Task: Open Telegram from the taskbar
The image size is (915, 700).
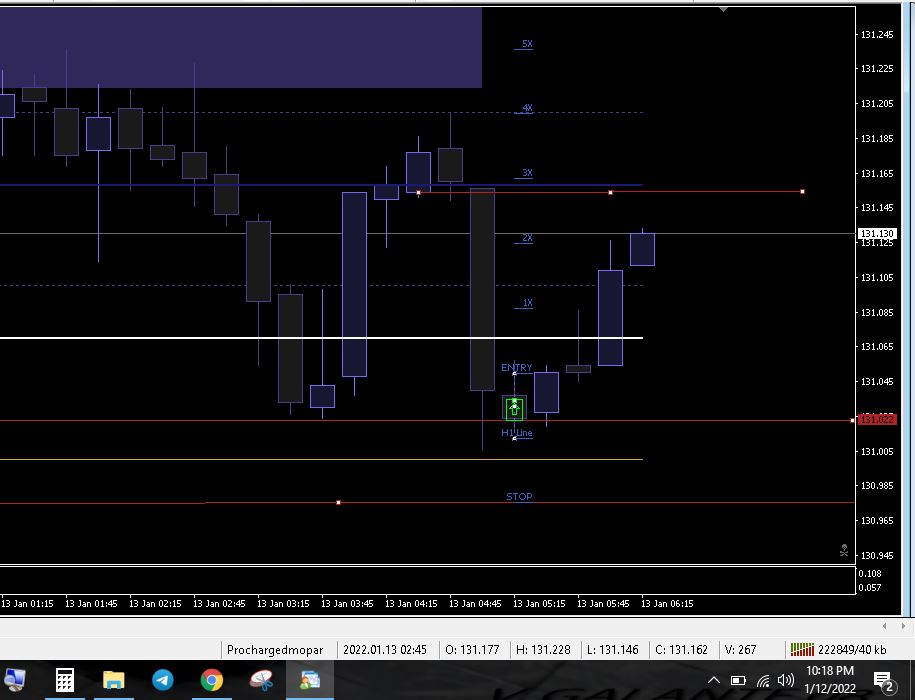Action: pyautogui.click(x=163, y=680)
